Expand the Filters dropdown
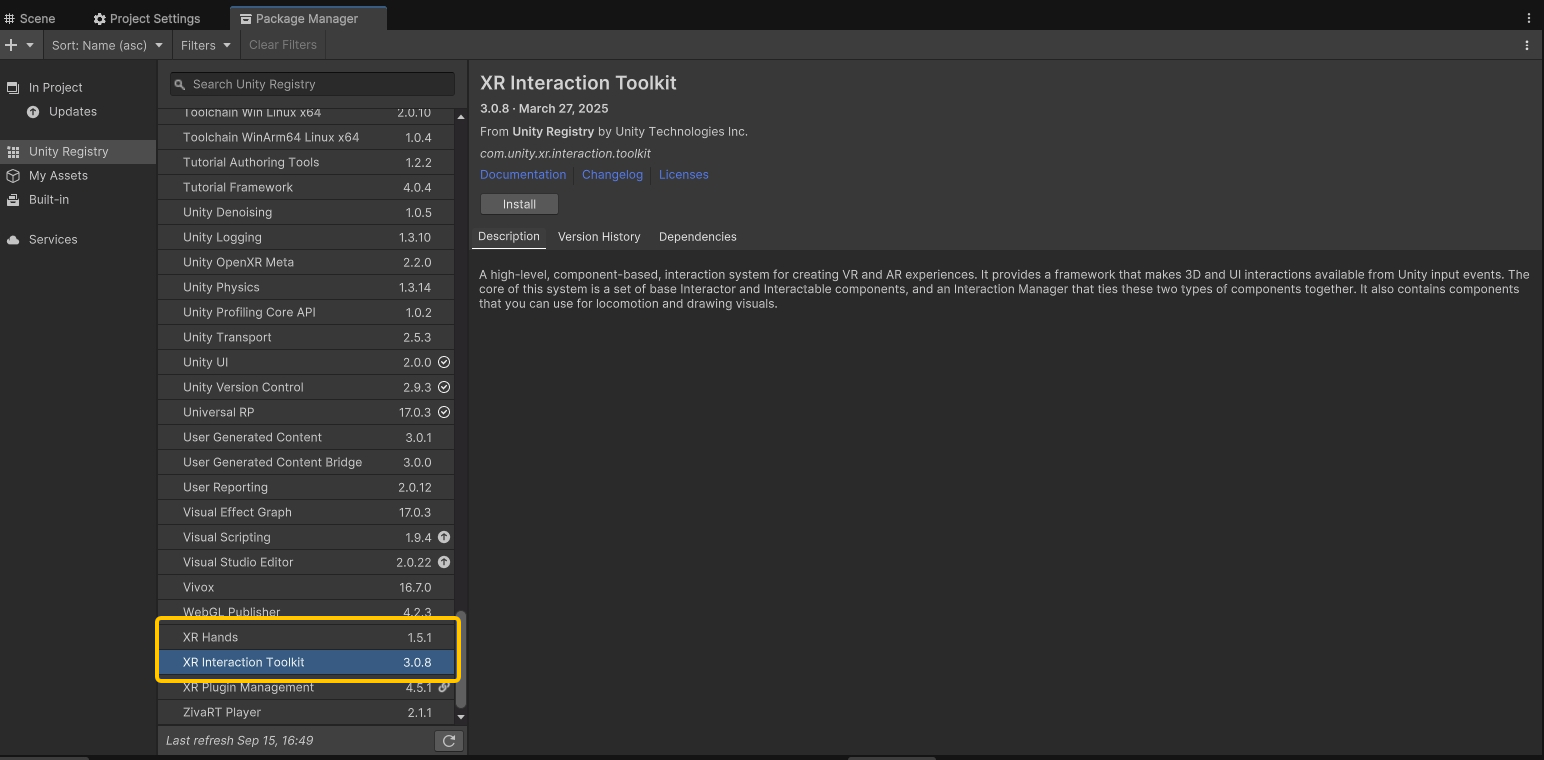The height and width of the screenshot is (760, 1544). coord(205,45)
